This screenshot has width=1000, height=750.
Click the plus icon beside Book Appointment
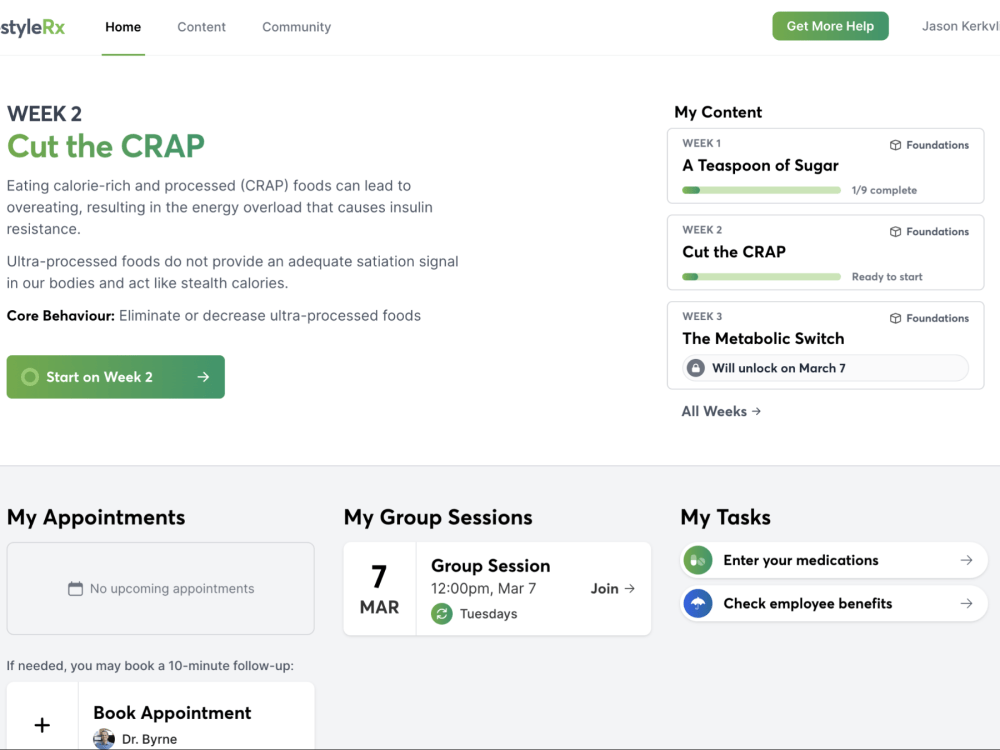point(42,724)
